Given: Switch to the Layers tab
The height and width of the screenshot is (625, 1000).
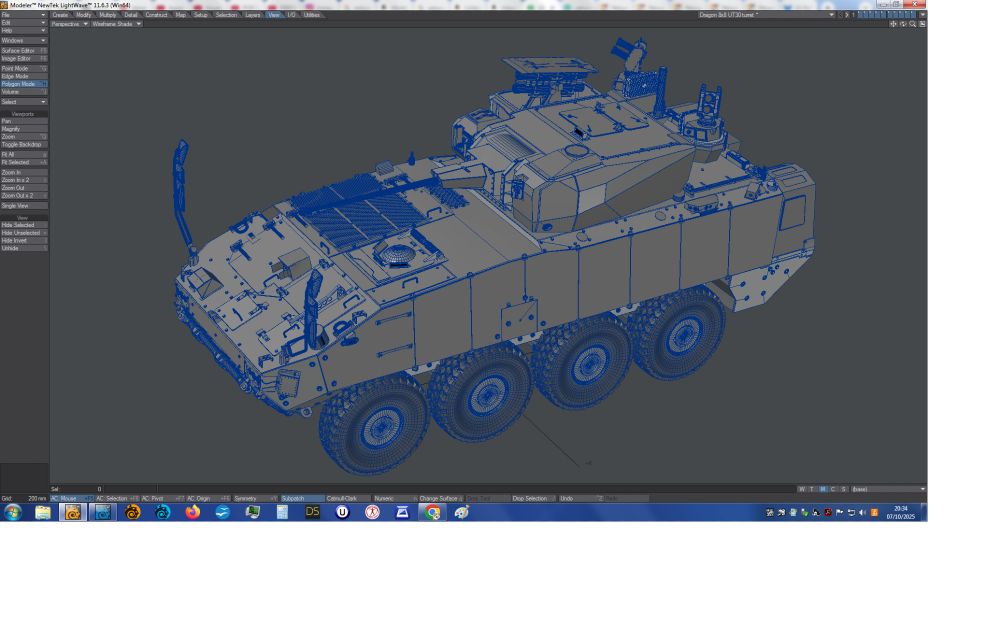Looking at the screenshot, I should point(253,15).
